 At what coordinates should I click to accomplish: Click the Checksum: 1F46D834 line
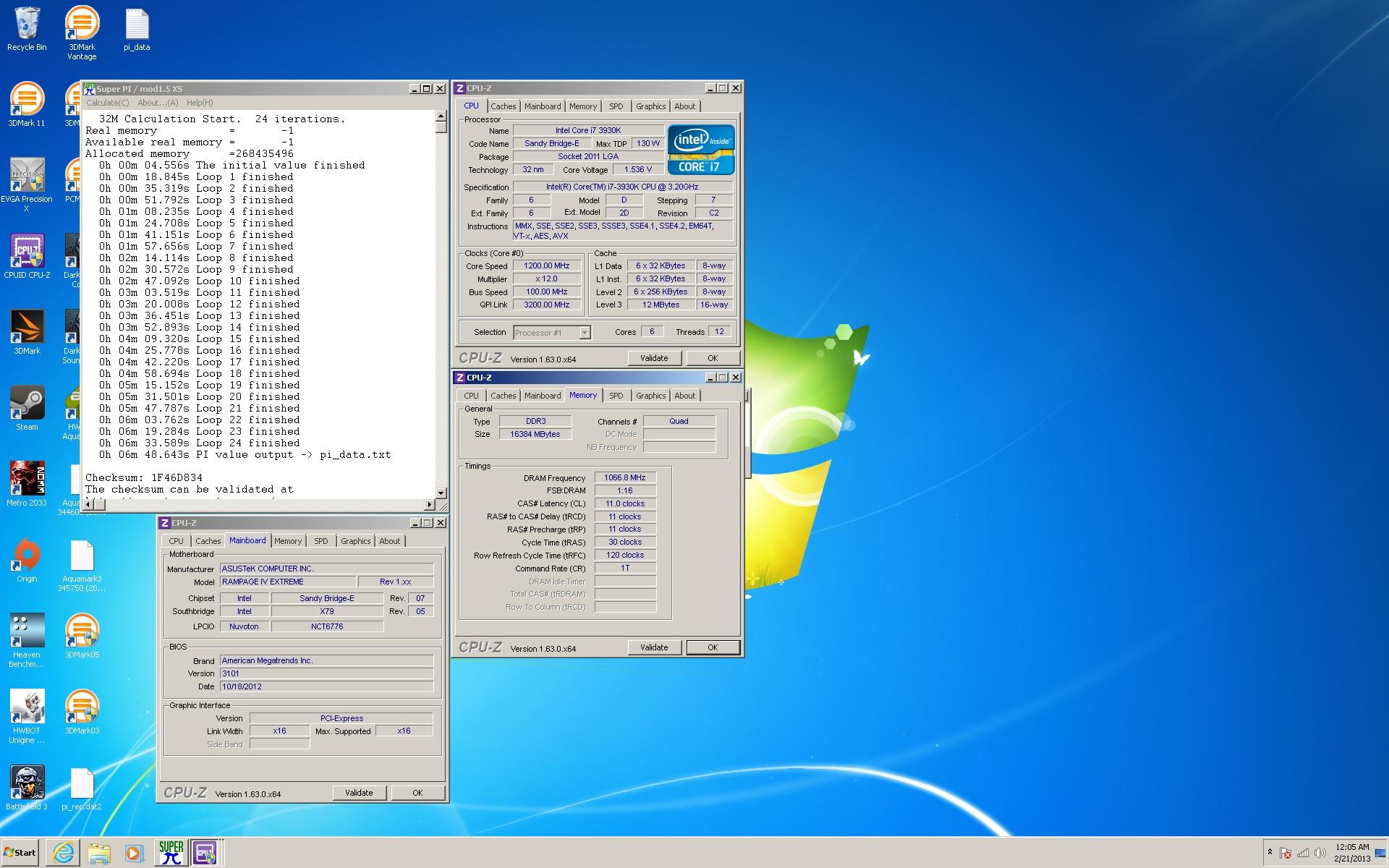click(144, 477)
